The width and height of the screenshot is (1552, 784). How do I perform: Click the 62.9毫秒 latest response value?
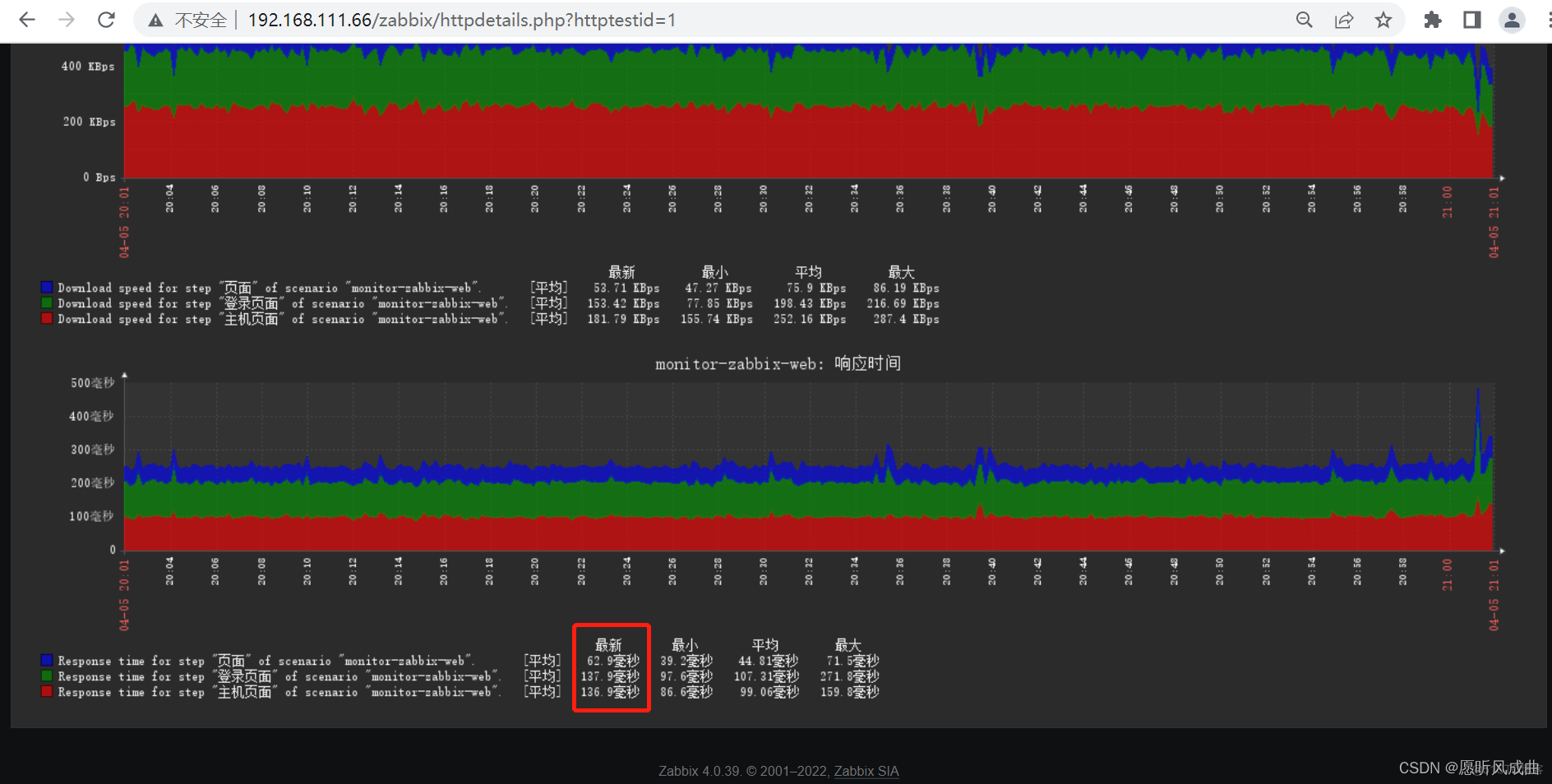[613, 661]
